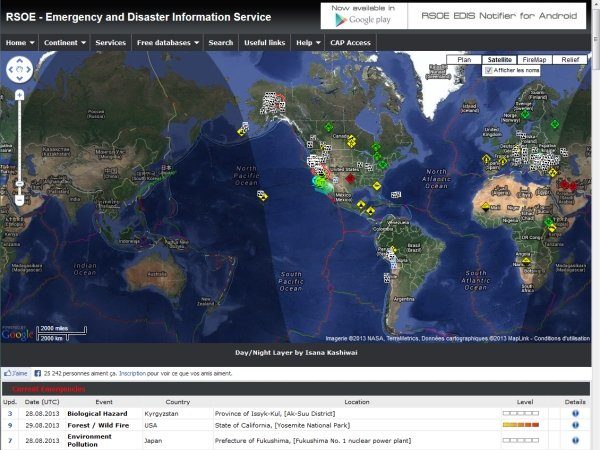The image size is (600, 450).
Task: Zoom in with the map plus button
Action: (x=20, y=95)
